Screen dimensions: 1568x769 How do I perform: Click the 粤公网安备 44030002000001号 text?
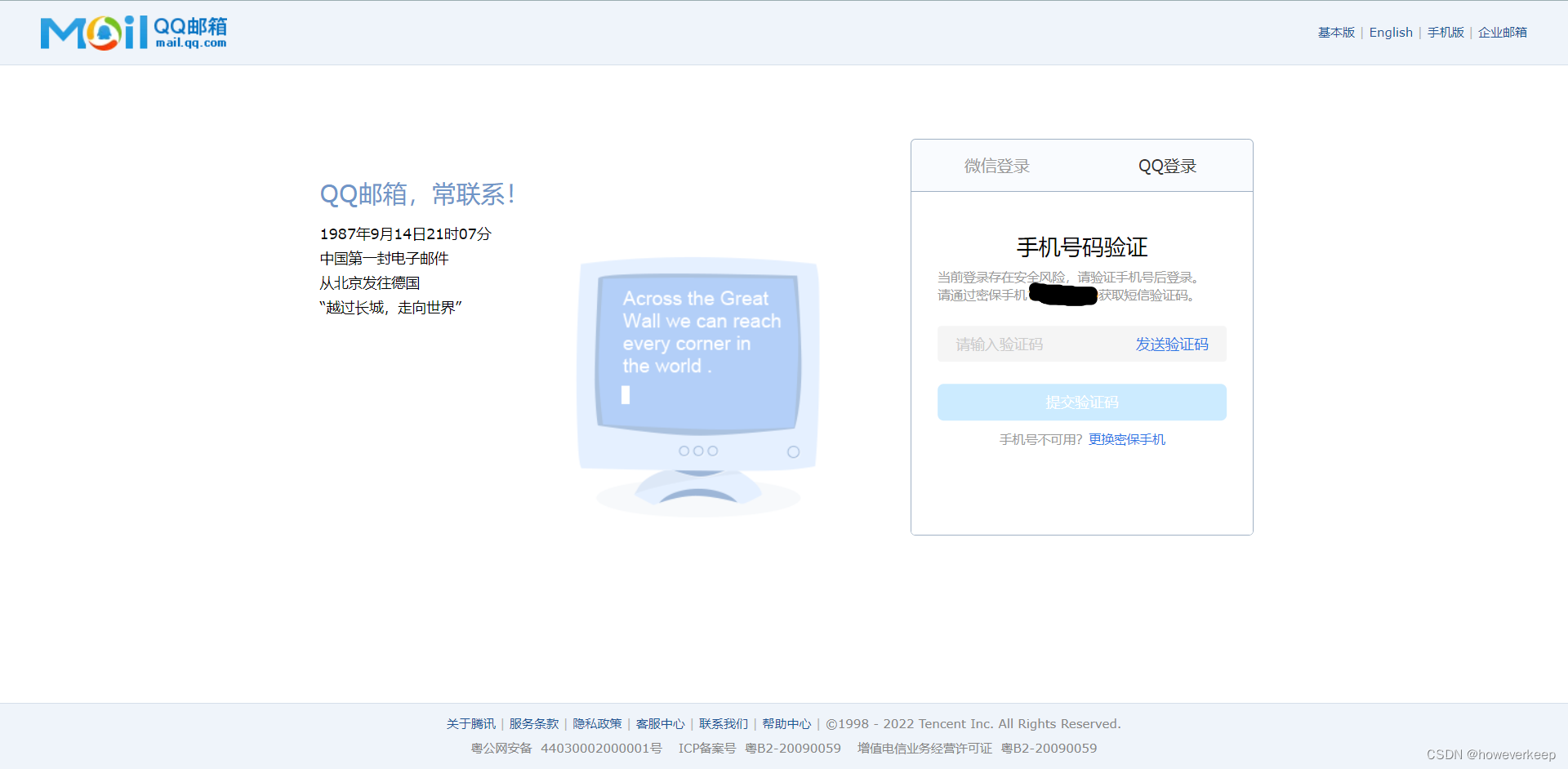tap(566, 749)
